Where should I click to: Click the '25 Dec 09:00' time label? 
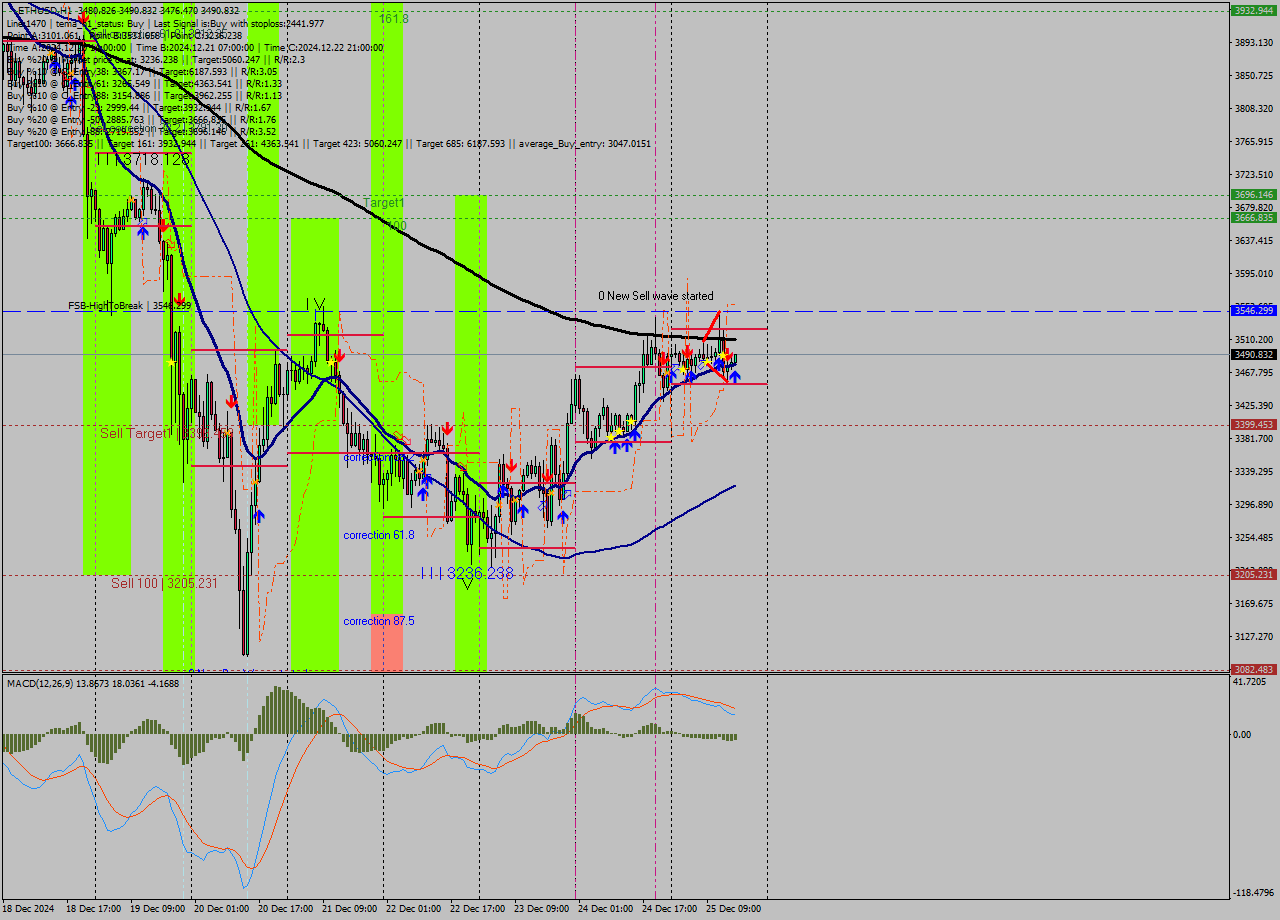[734, 909]
